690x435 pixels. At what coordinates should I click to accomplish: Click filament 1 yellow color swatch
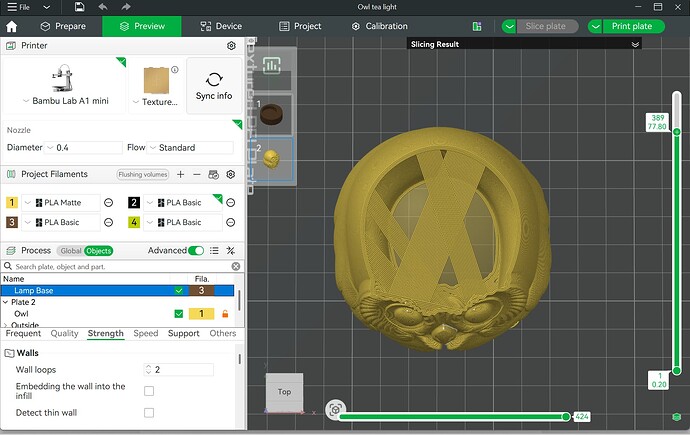(x=12, y=203)
